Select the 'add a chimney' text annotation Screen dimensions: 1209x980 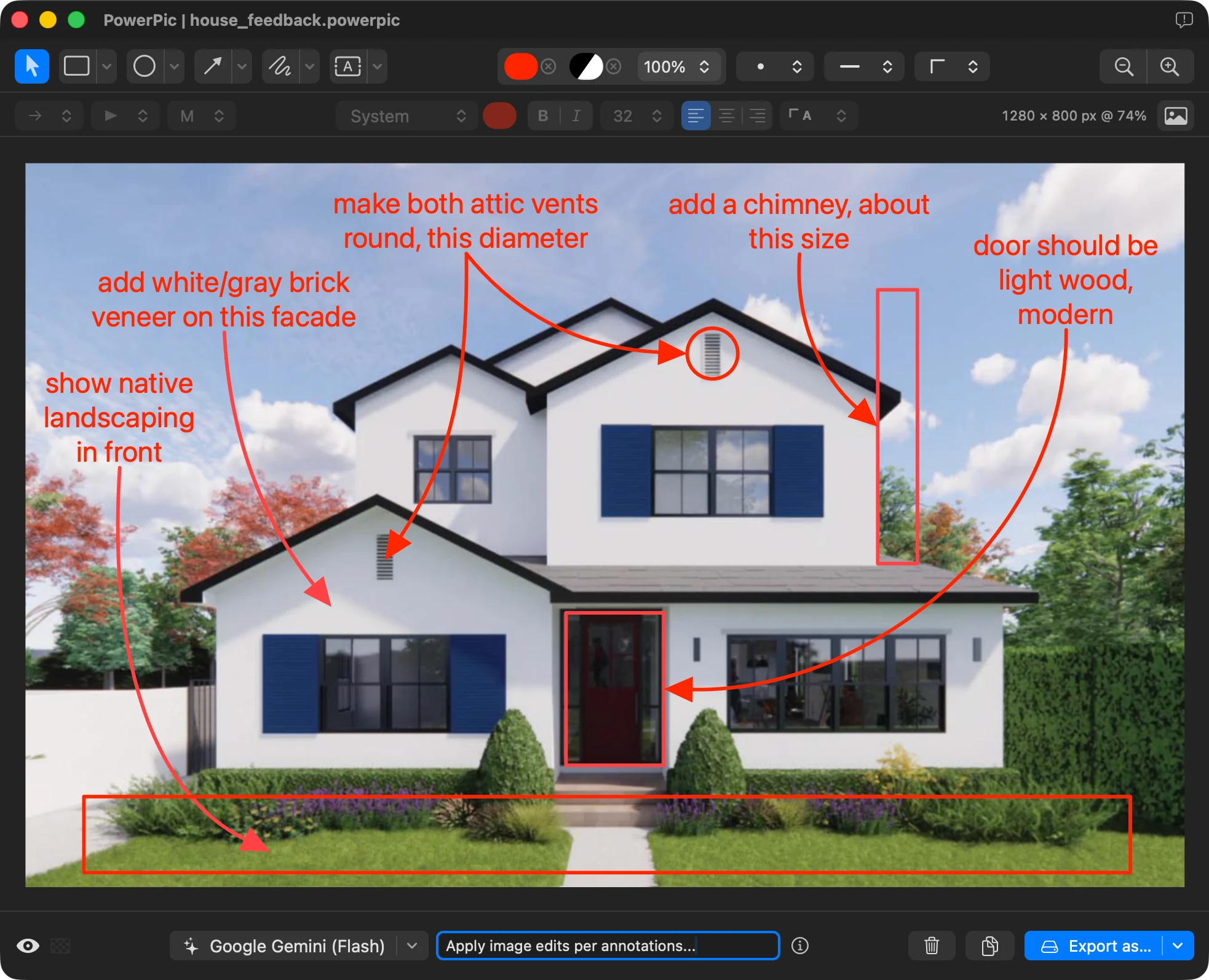(799, 222)
